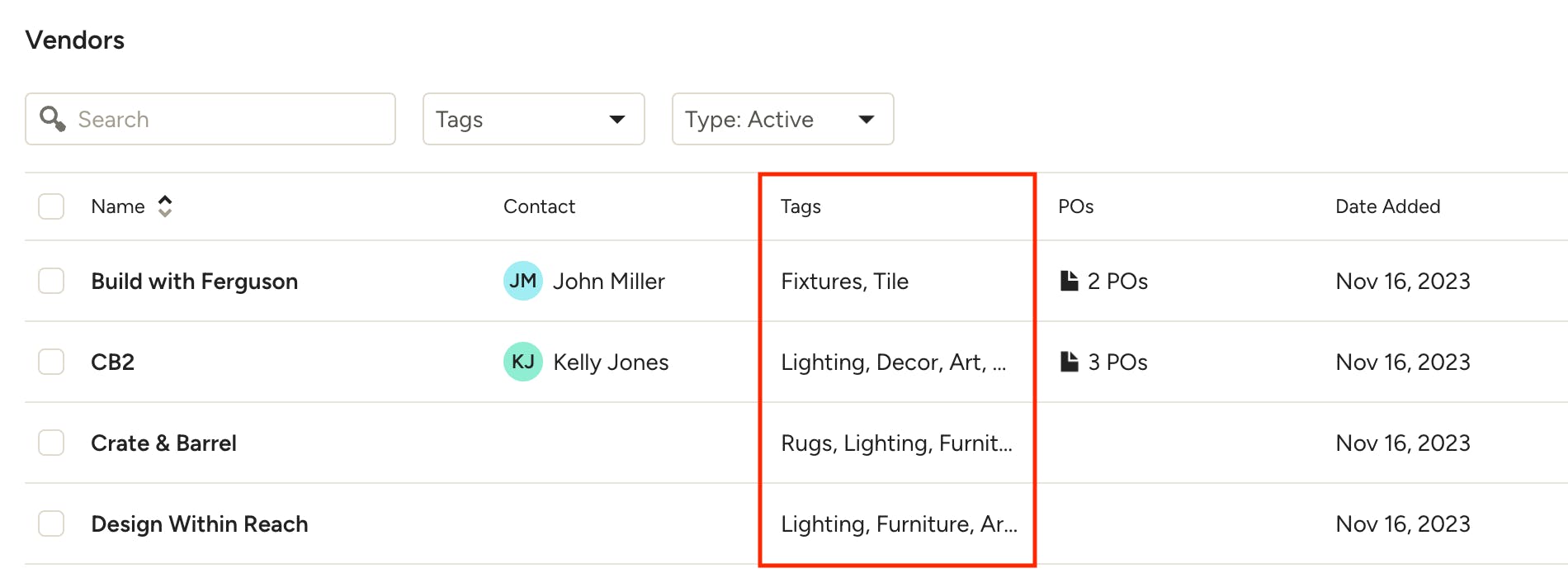Click the Date Added column header
This screenshot has height=578, width=1568.
pyautogui.click(x=1388, y=206)
